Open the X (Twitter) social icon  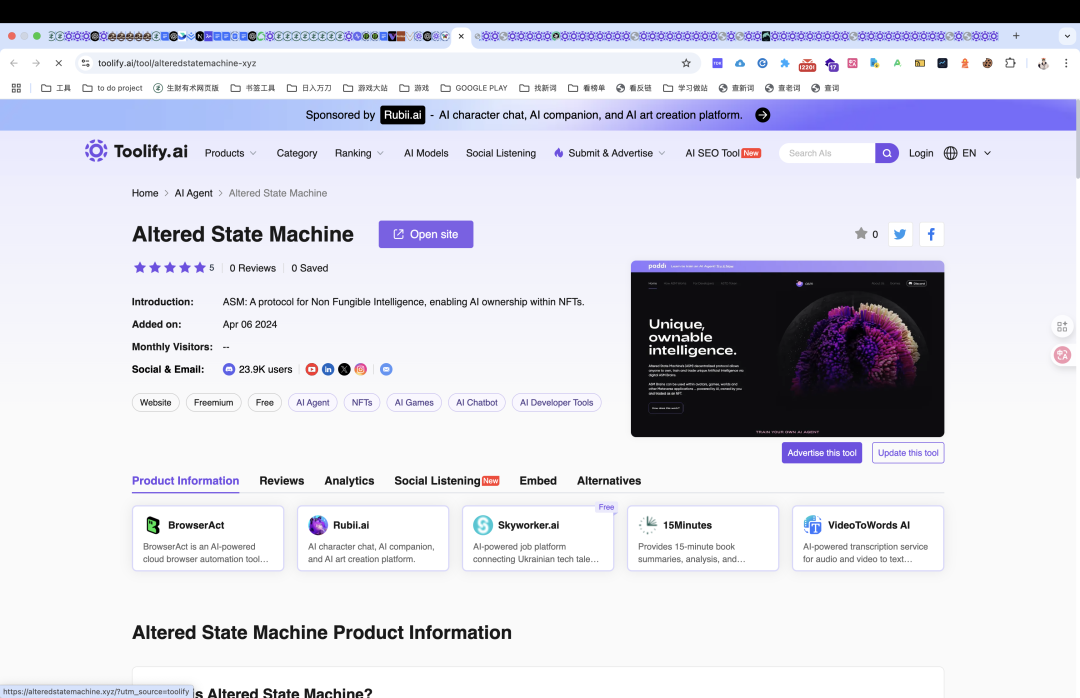pos(344,369)
